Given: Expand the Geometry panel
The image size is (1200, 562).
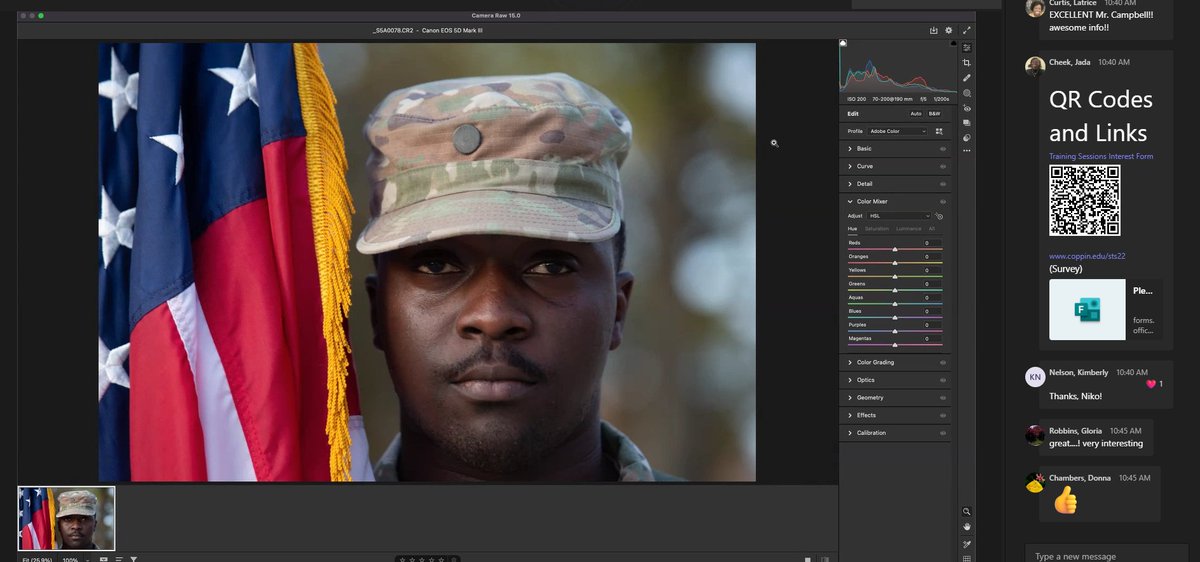Looking at the screenshot, I should (850, 398).
